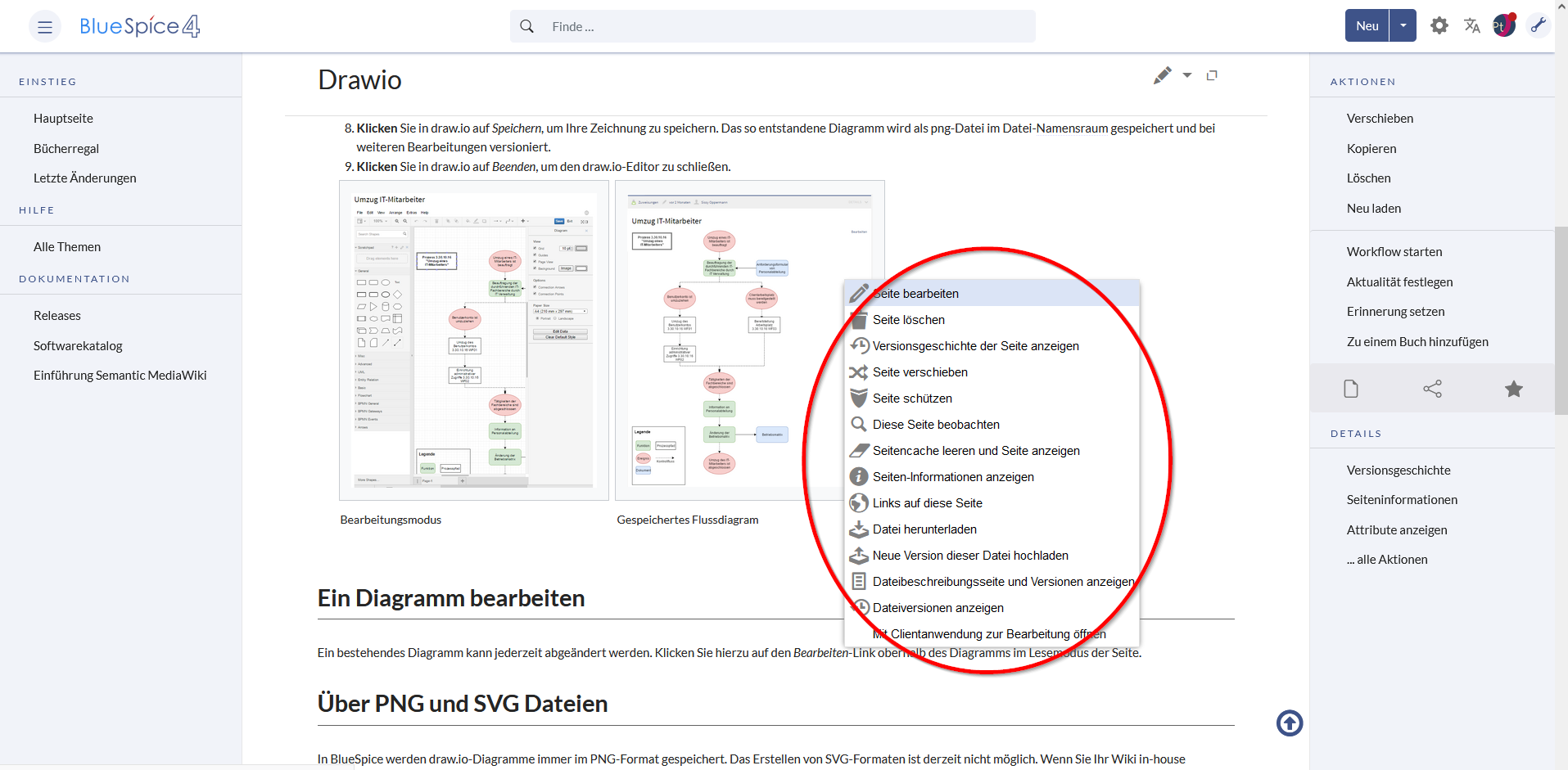Click Workflow starten action
The image size is (1568, 770).
click(x=1394, y=252)
